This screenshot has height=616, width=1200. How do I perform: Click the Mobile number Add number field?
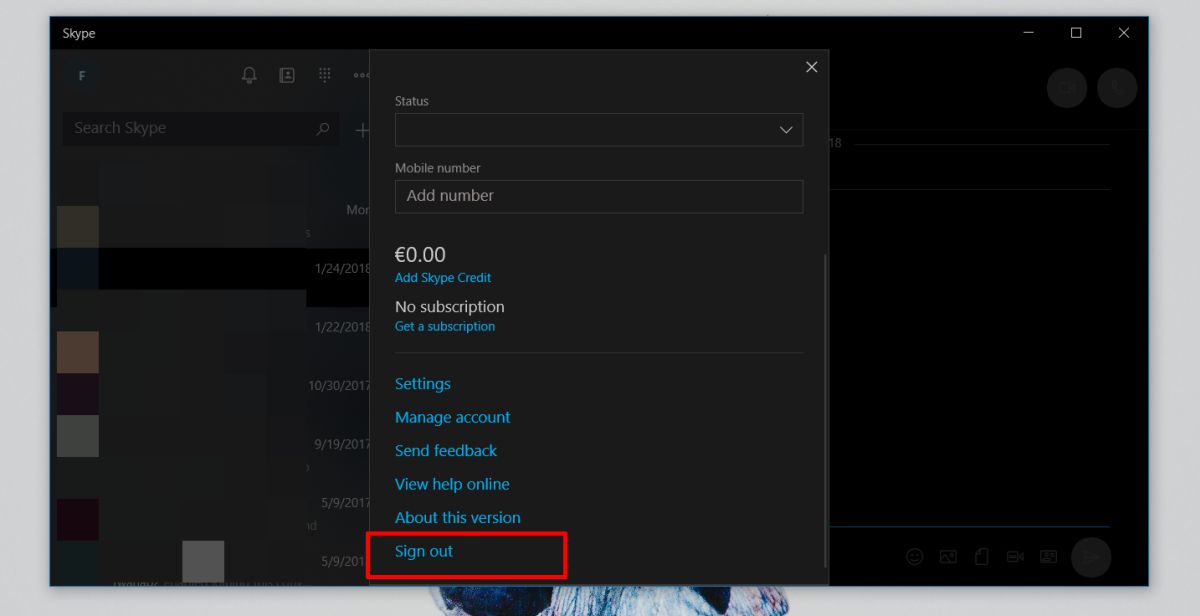pos(599,196)
